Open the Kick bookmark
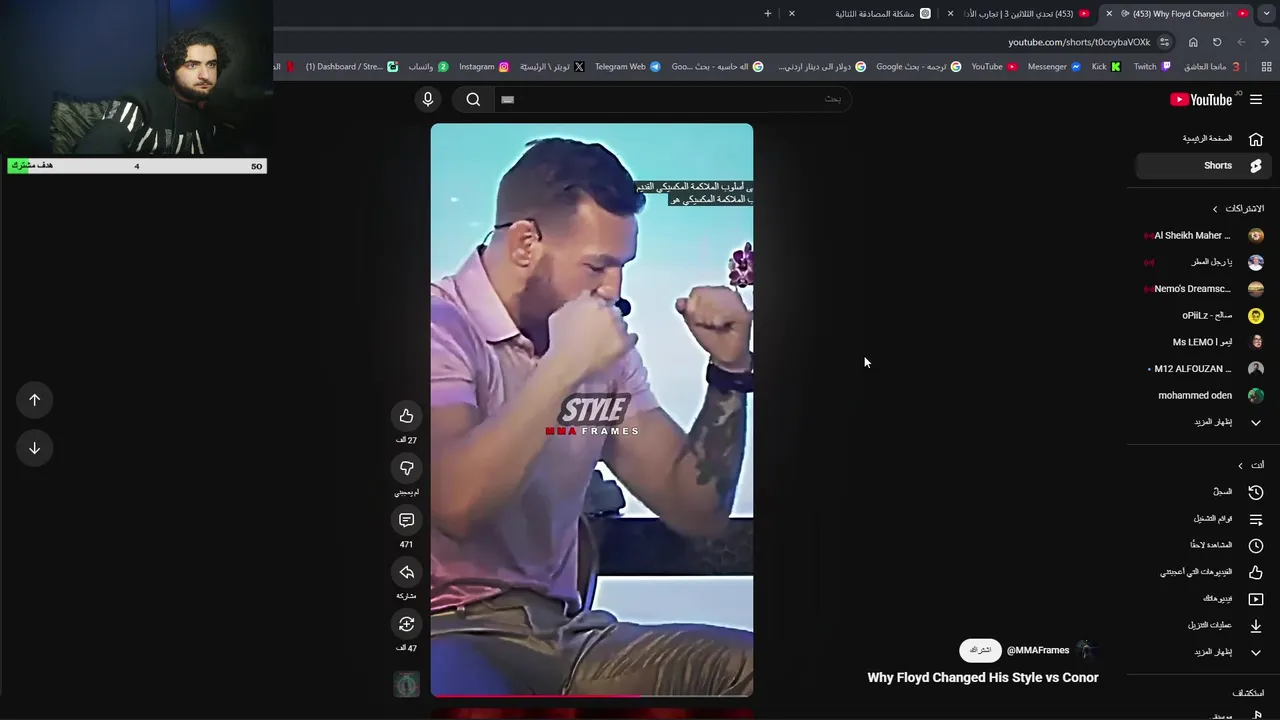The width and height of the screenshot is (1280, 720). pyautogui.click(x=1106, y=67)
